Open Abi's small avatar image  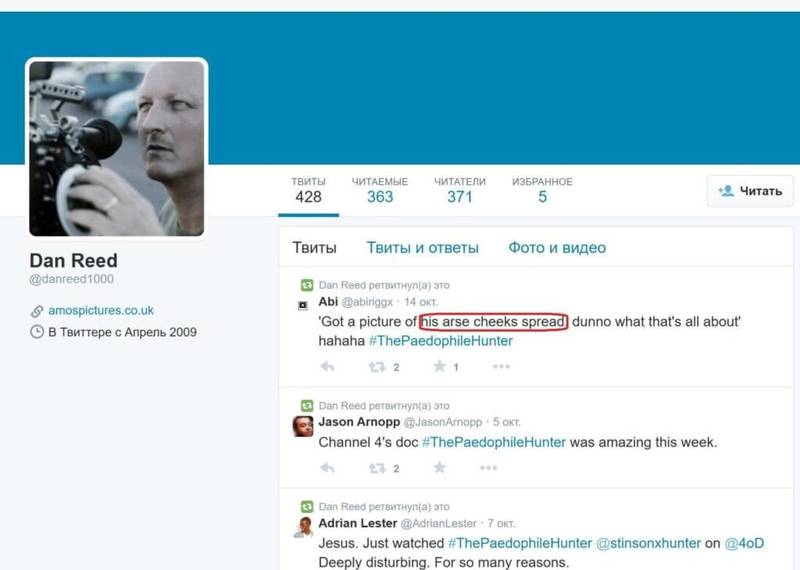click(303, 305)
